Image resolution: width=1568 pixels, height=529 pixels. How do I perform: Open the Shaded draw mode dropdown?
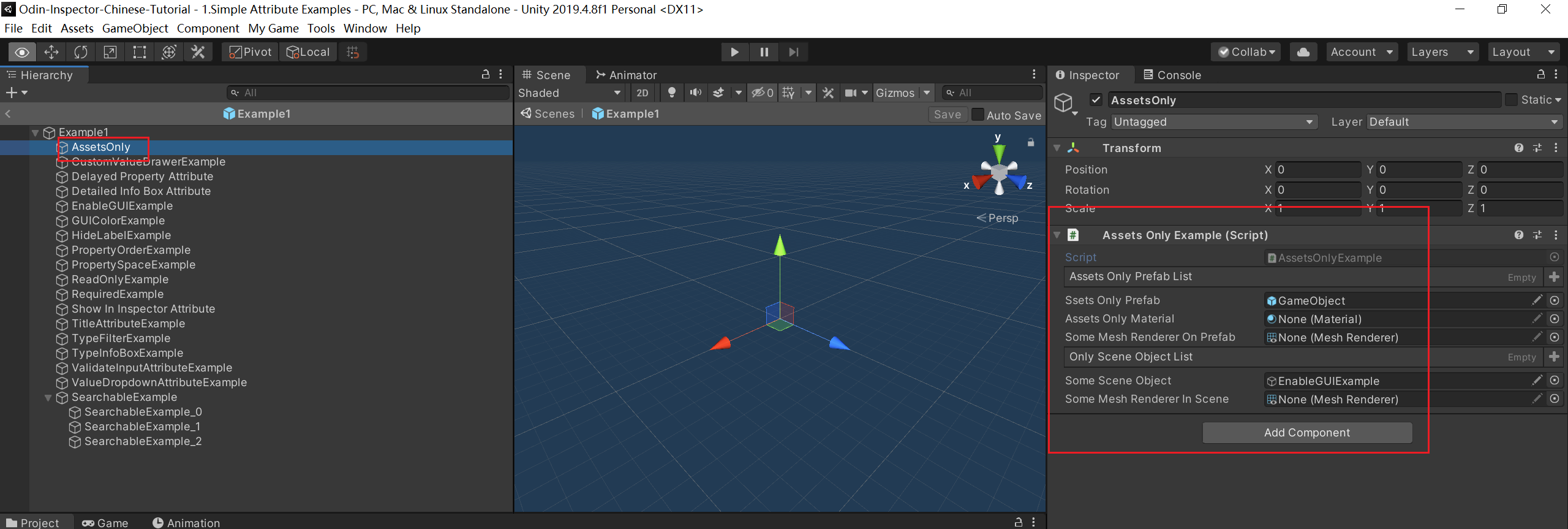(570, 93)
